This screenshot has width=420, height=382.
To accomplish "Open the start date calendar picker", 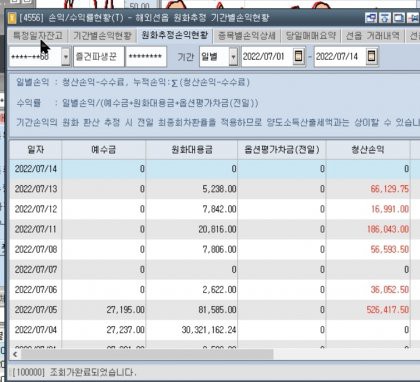I will pyautogui.click(x=298, y=56).
